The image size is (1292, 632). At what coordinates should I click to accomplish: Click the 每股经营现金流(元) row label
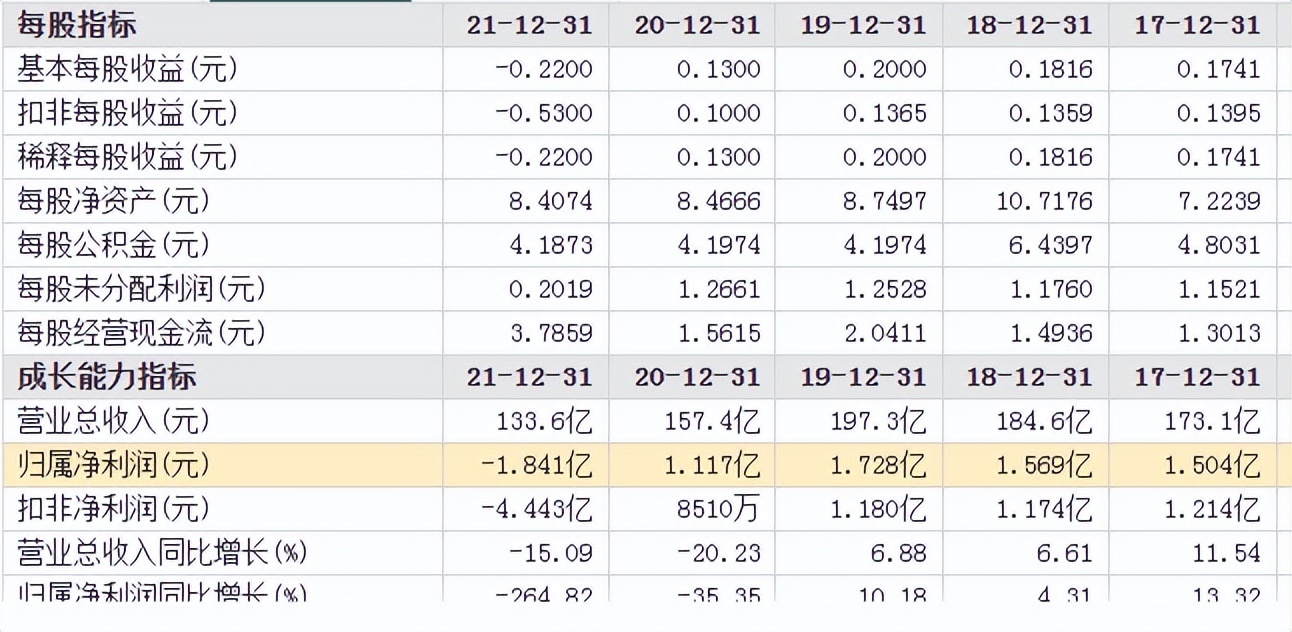point(142,333)
